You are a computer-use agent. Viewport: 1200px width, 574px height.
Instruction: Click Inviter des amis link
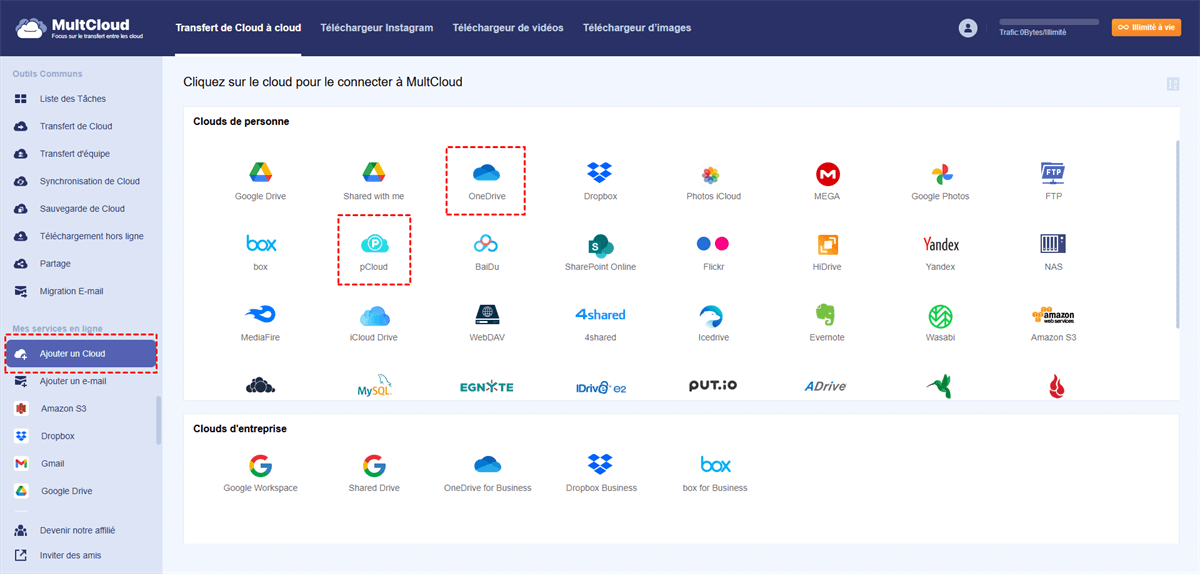click(x=70, y=555)
